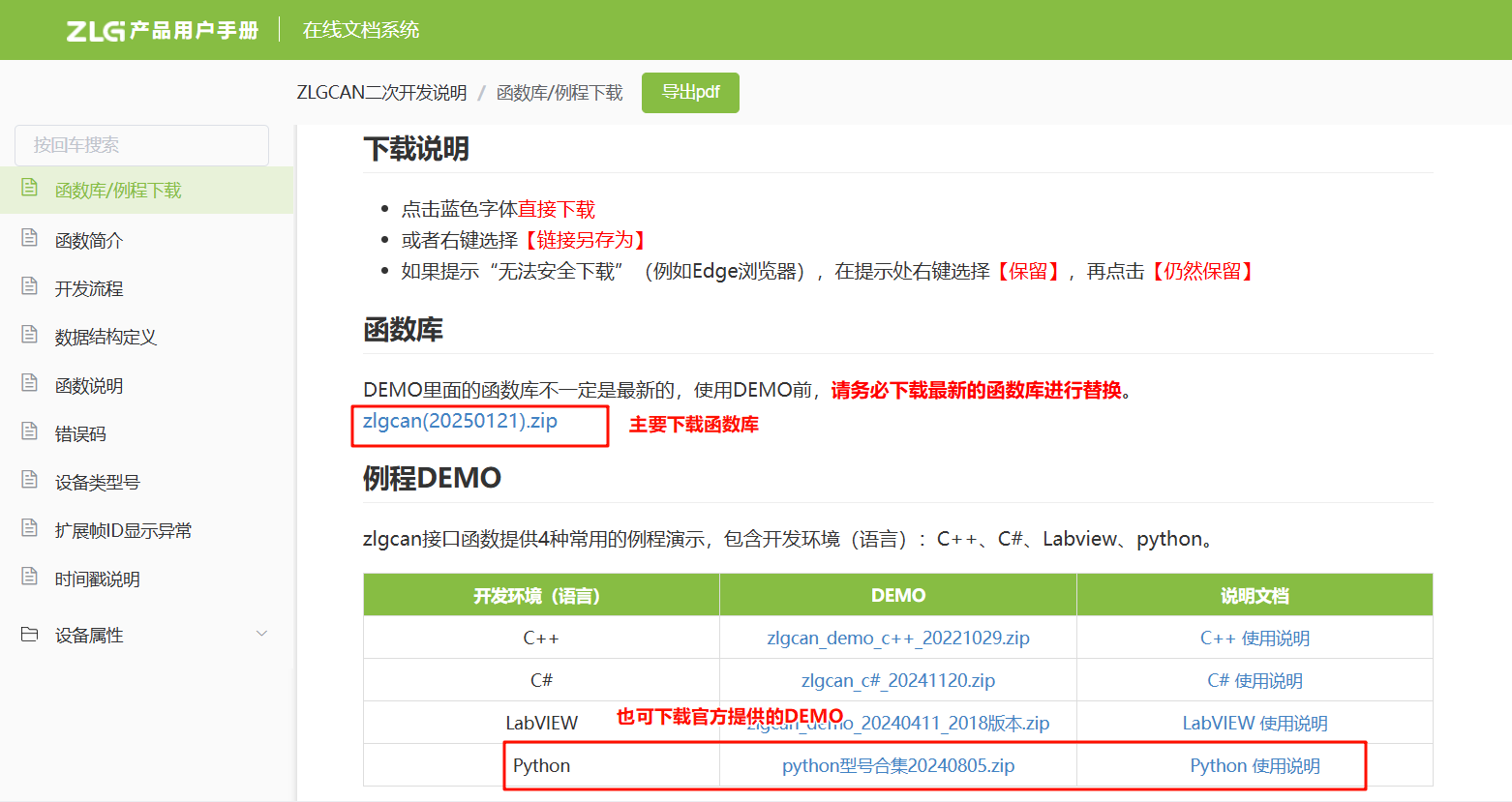This screenshot has width=1512, height=802.
Task: Click the 导出pdf button
Action: pyautogui.click(x=690, y=93)
